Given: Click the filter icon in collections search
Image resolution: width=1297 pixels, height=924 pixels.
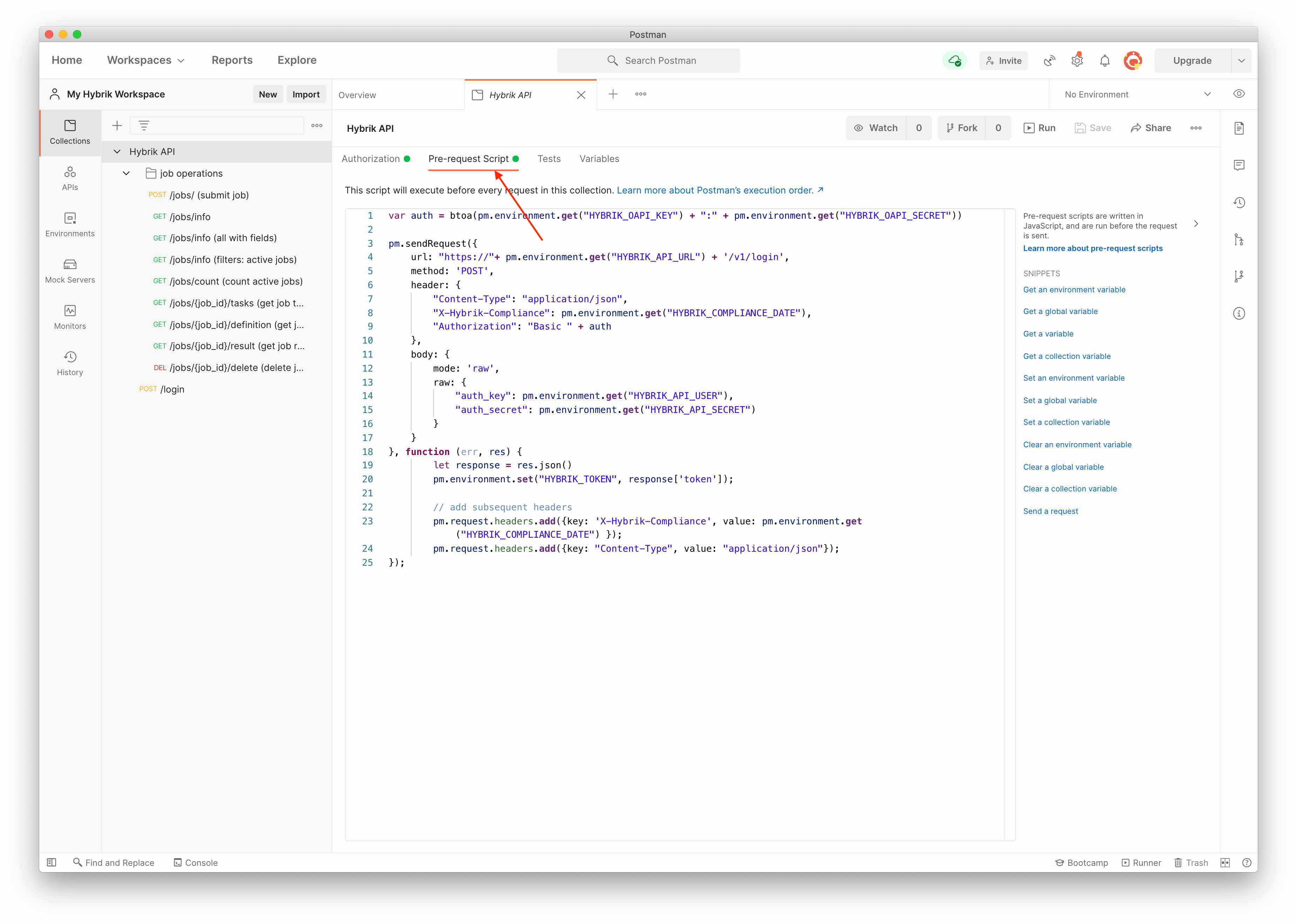Looking at the screenshot, I should click(144, 125).
